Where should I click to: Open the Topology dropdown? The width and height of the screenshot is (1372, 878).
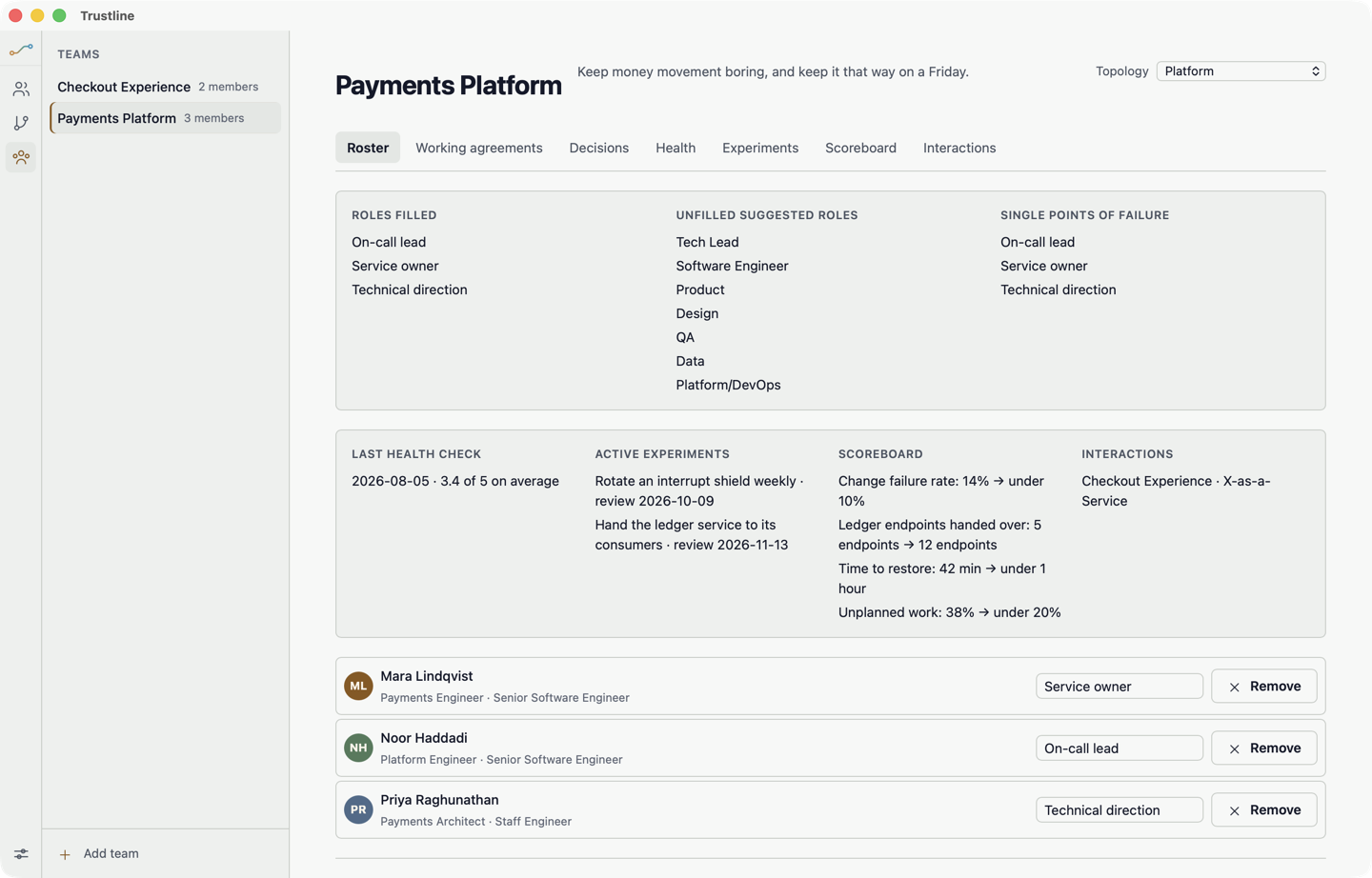coord(1241,71)
